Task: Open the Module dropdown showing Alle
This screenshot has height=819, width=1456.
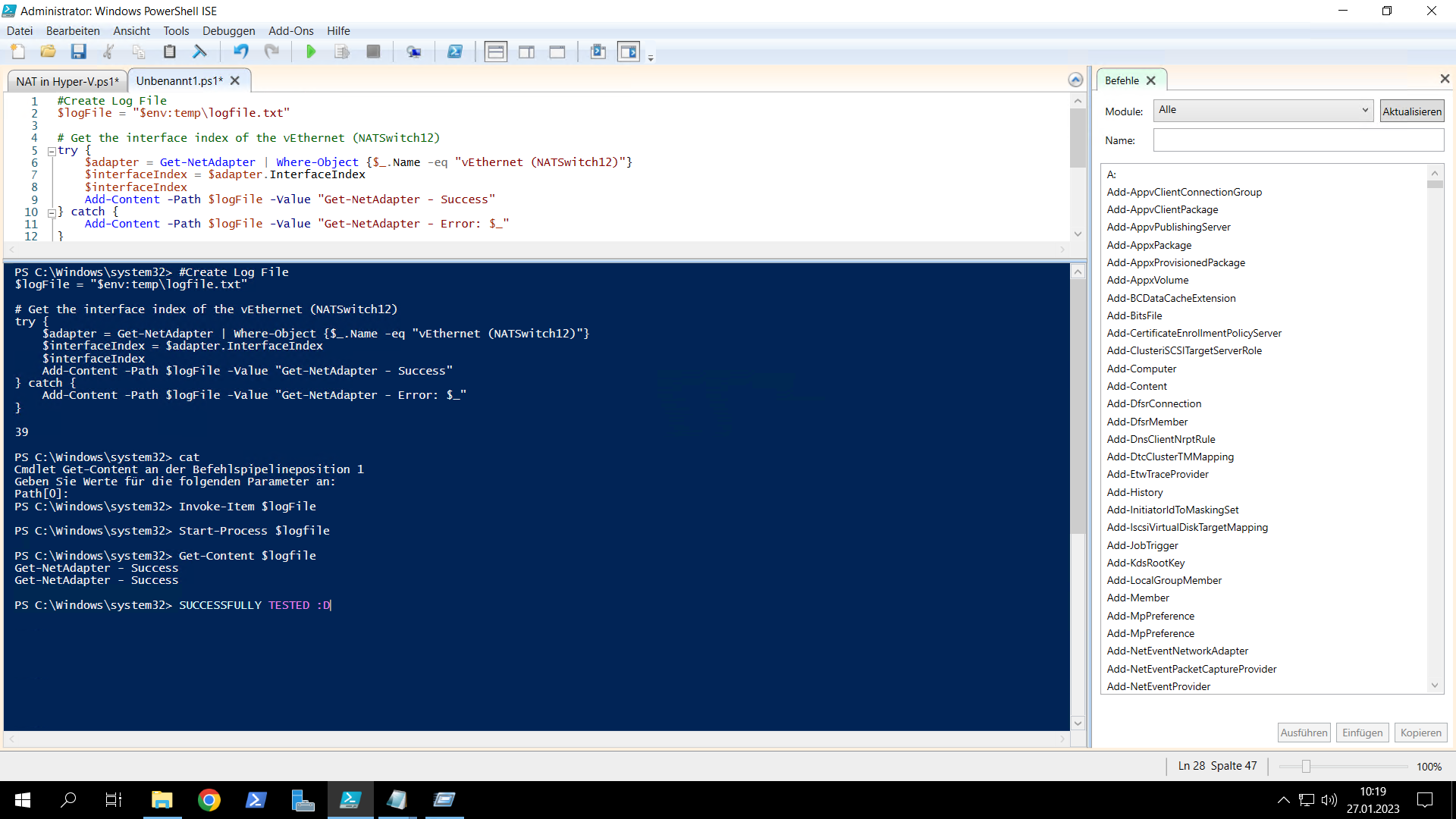Action: coord(1263,111)
